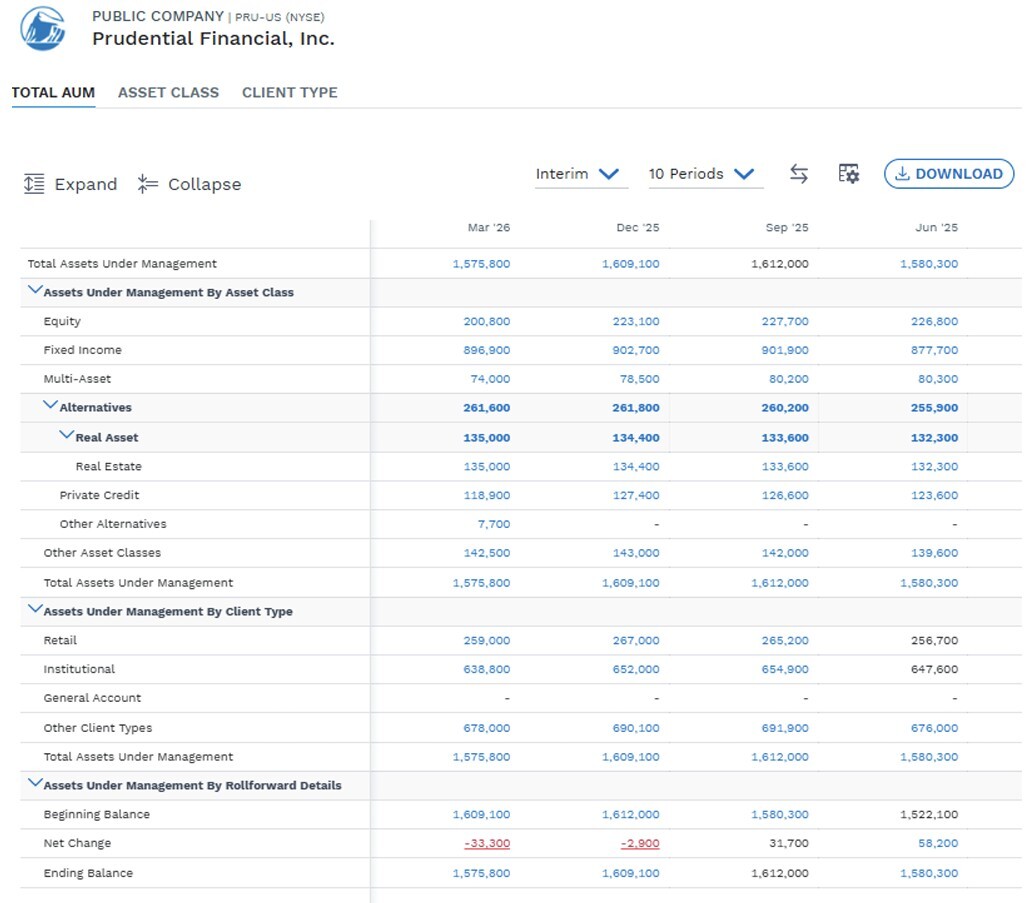The height and width of the screenshot is (903, 1031).
Task: Switch to the CLIENT TYPE tab
Action: click(290, 93)
